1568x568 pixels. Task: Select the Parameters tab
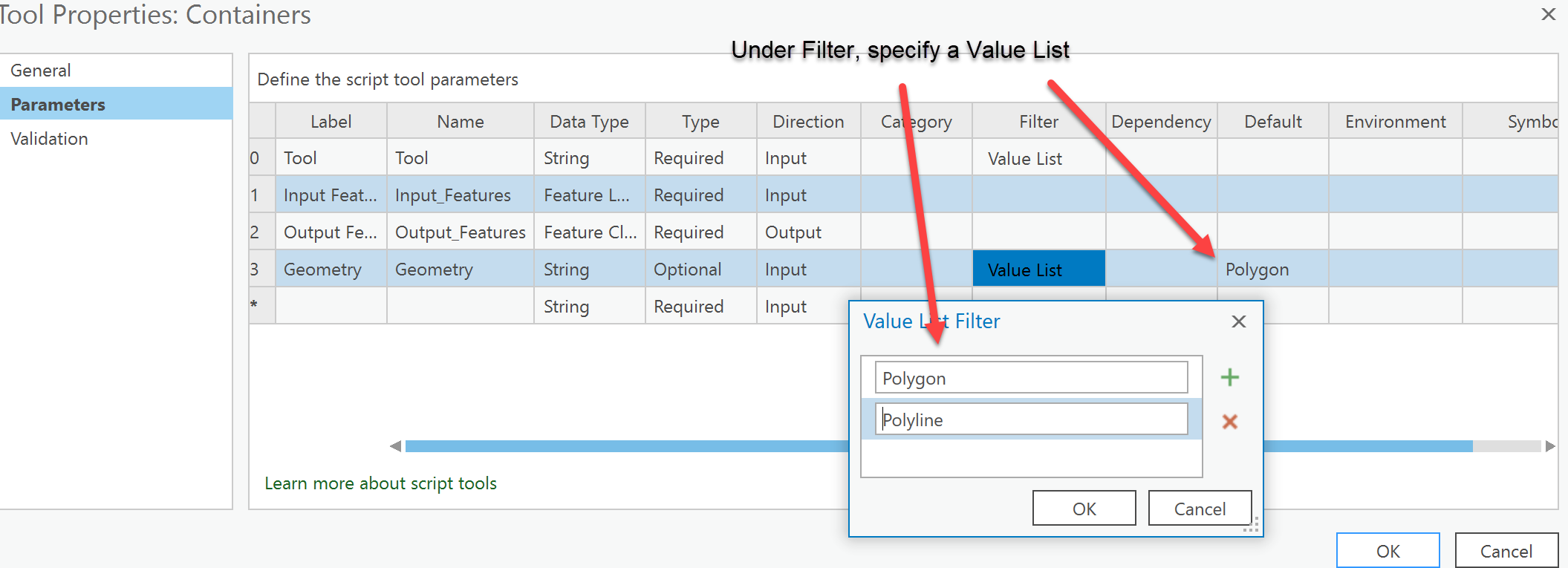(58, 105)
